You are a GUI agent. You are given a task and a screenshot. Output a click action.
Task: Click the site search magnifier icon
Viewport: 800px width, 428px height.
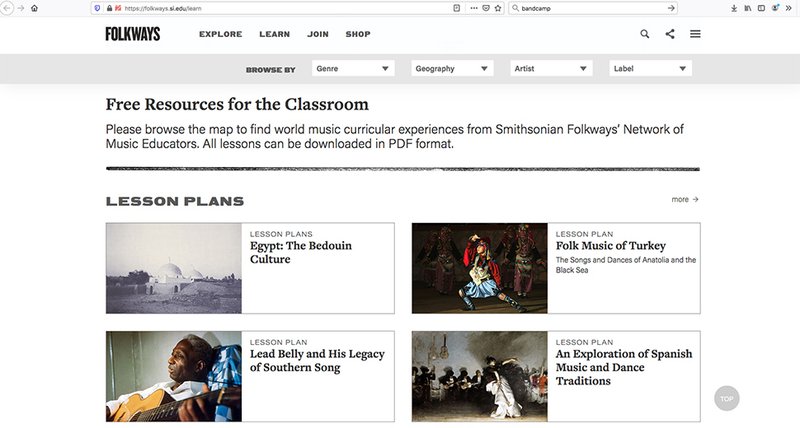pyautogui.click(x=645, y=34)
